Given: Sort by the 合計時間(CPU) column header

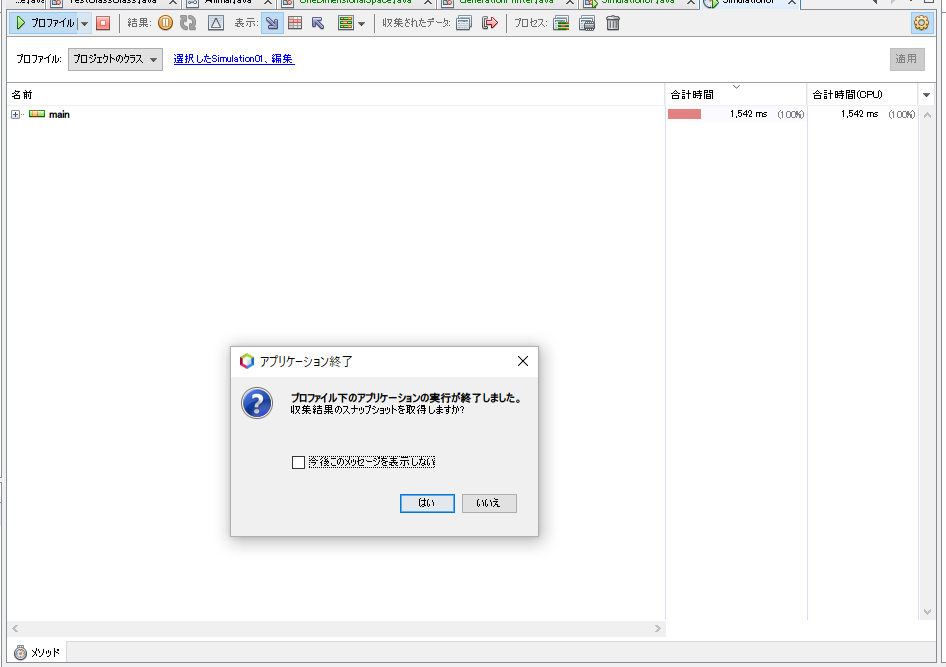Looking at the screenshot, I should (862, 95).
